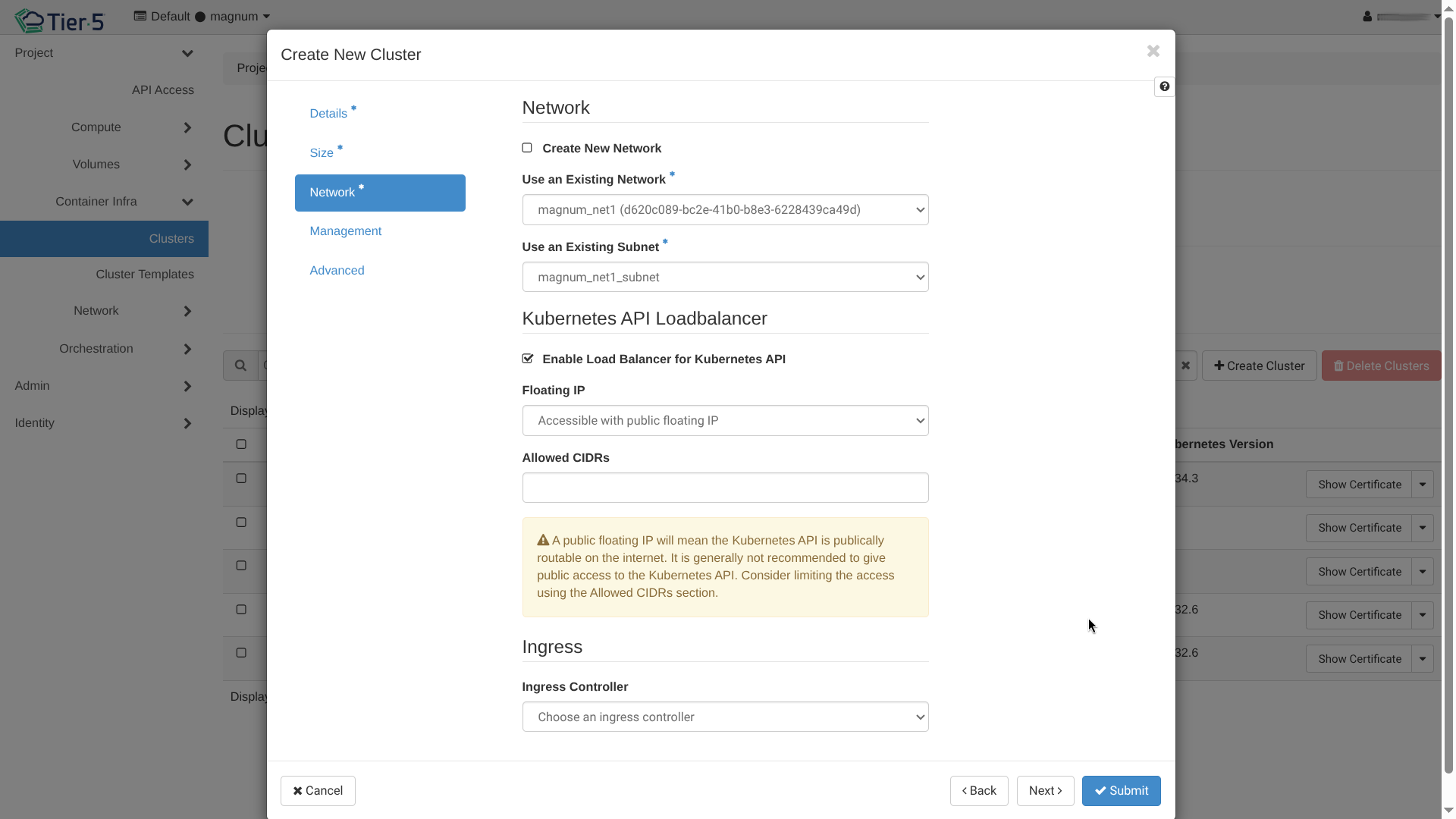Open first Show Certificate dropdown caret
Viewport: 1456px width, 819px height.
[x=1422, y=485]
